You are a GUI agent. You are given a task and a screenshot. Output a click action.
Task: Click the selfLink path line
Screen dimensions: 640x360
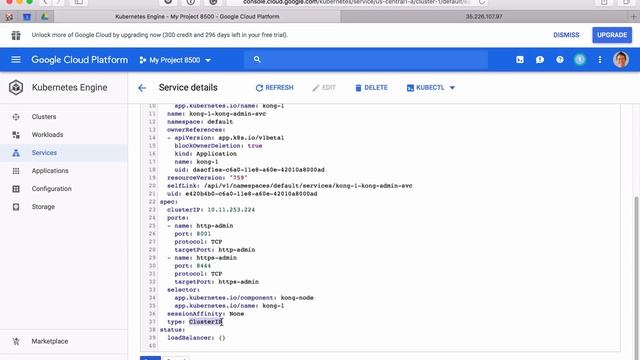[x=289, y=186]
